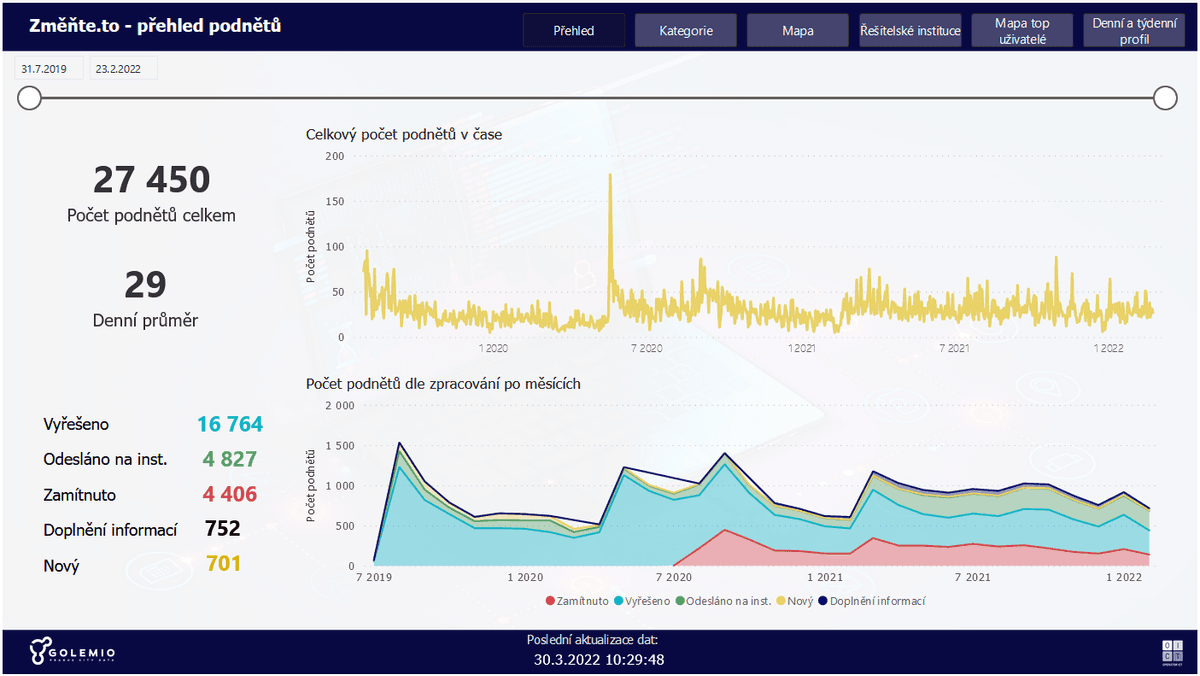Viewport: 1200px width, 676px height.
Task: Click the Zamítnuto count 4 406
Action: pyautogui.click(x=230, y=494)
